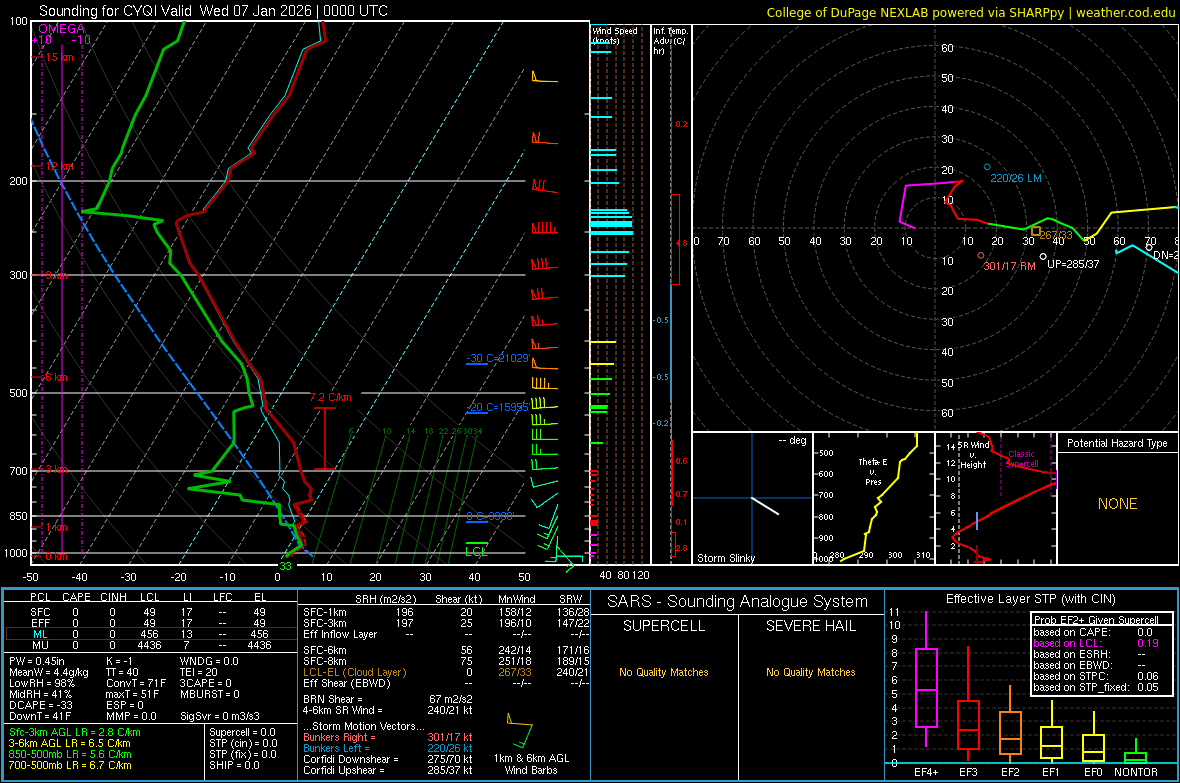Click the Classic Supercell label
Viewport: 1180px width, 783px height.
[1021, 459]
